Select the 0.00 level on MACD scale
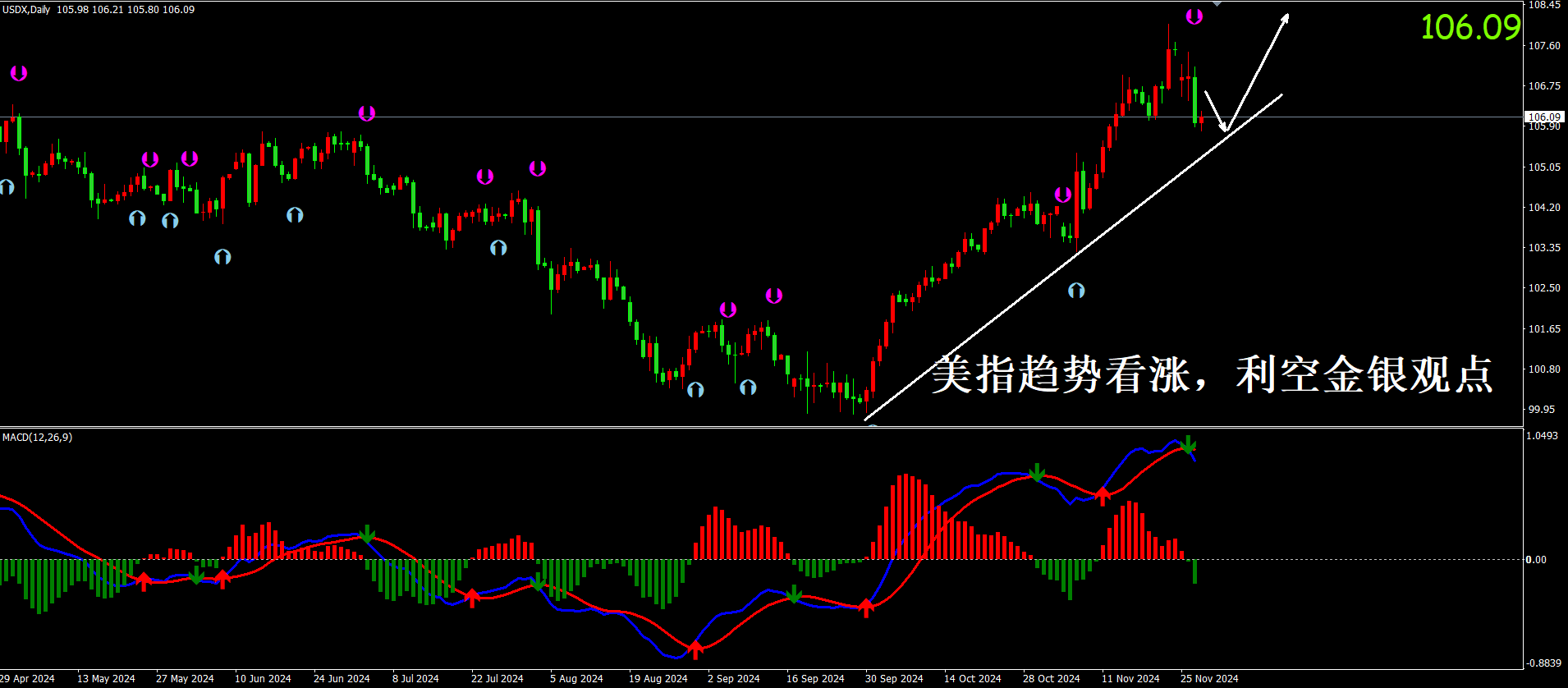Image resolution: width=1568 pixels, height=688 pixels. 1535,560
